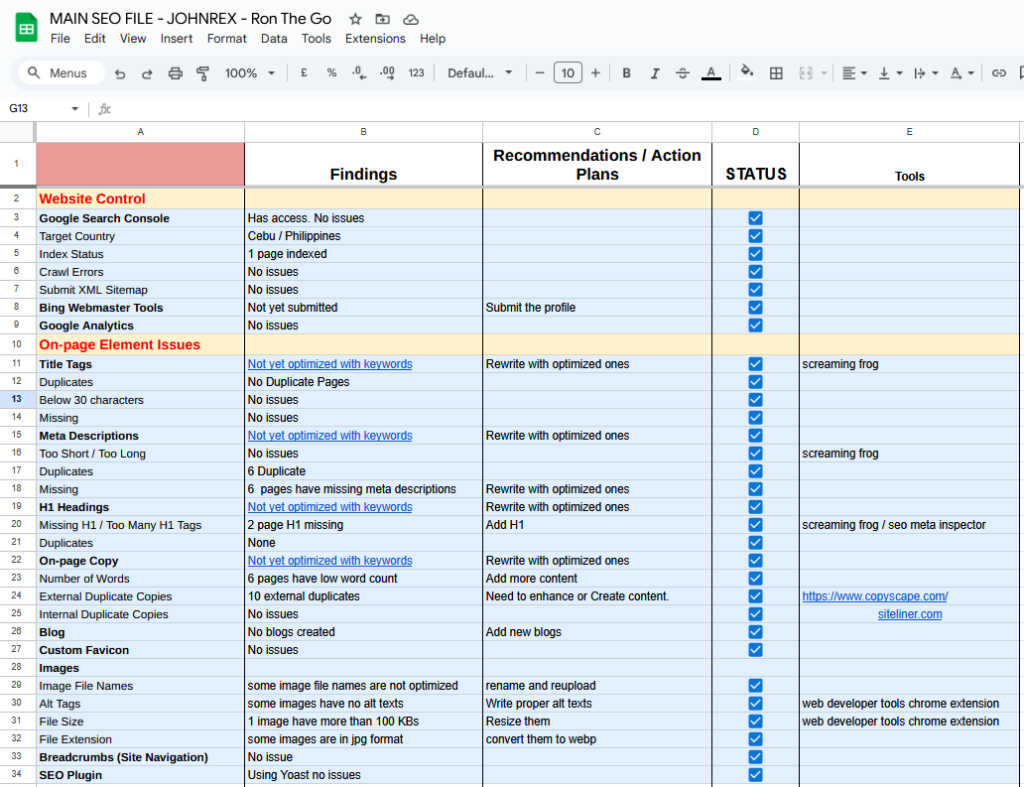Insert a link using the toolbar

point(999,73)
